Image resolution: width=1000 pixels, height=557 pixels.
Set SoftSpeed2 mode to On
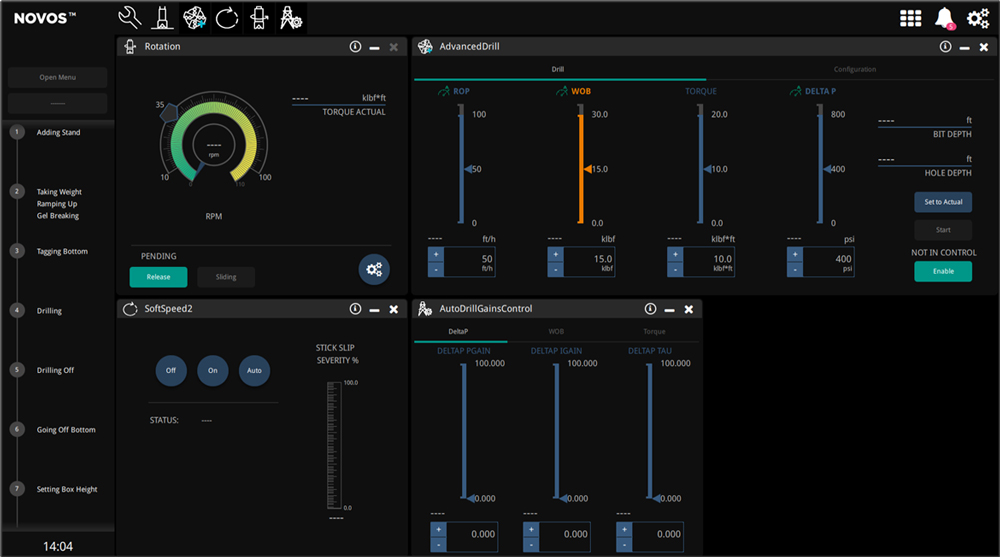click(212, 370)
